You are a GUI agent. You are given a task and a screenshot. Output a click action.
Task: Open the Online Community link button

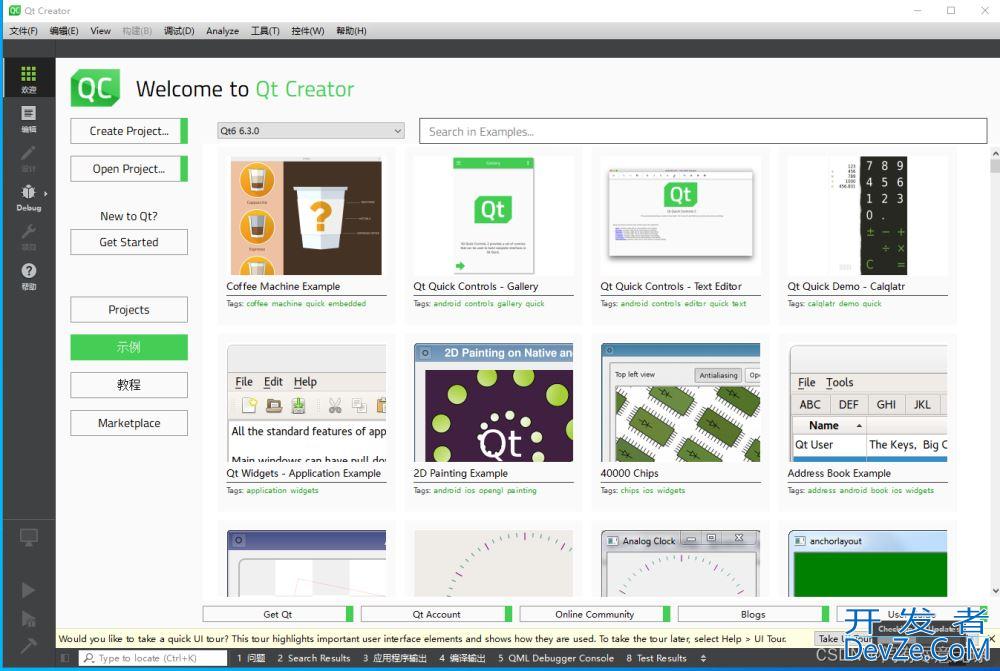[594, 614]
